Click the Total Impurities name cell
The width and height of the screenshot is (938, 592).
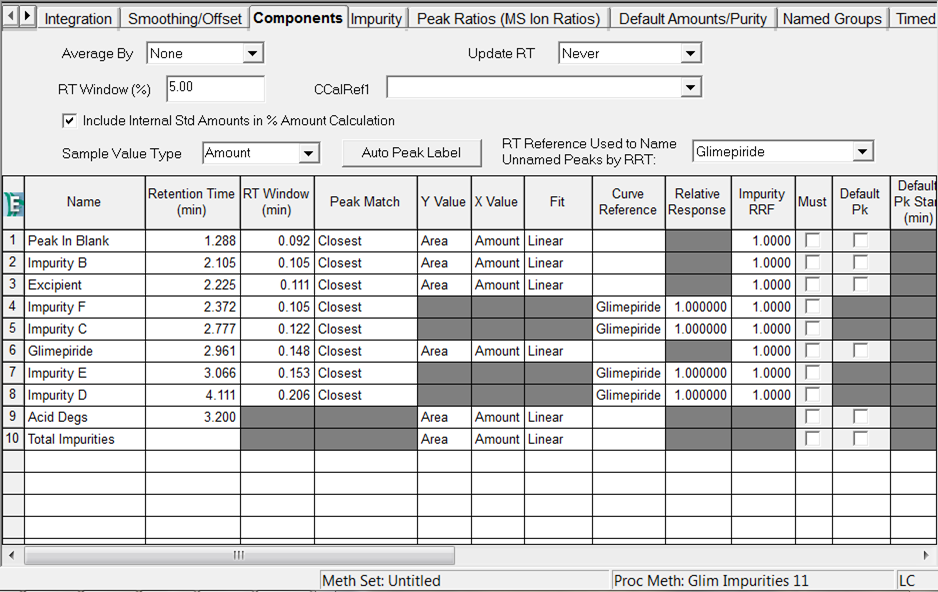pos(84,440)
